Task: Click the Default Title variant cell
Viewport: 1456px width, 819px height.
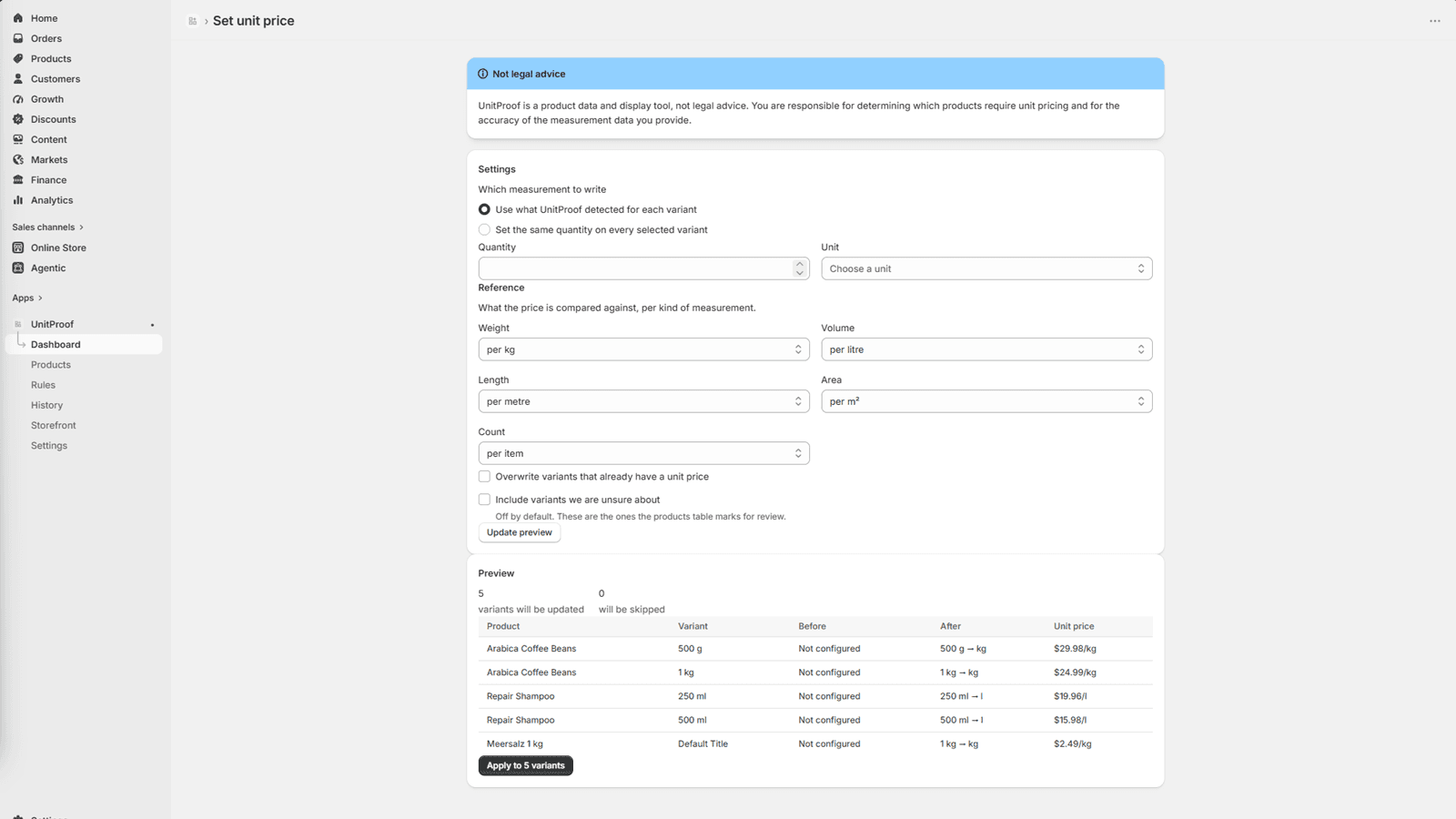Action: [703, 743]
